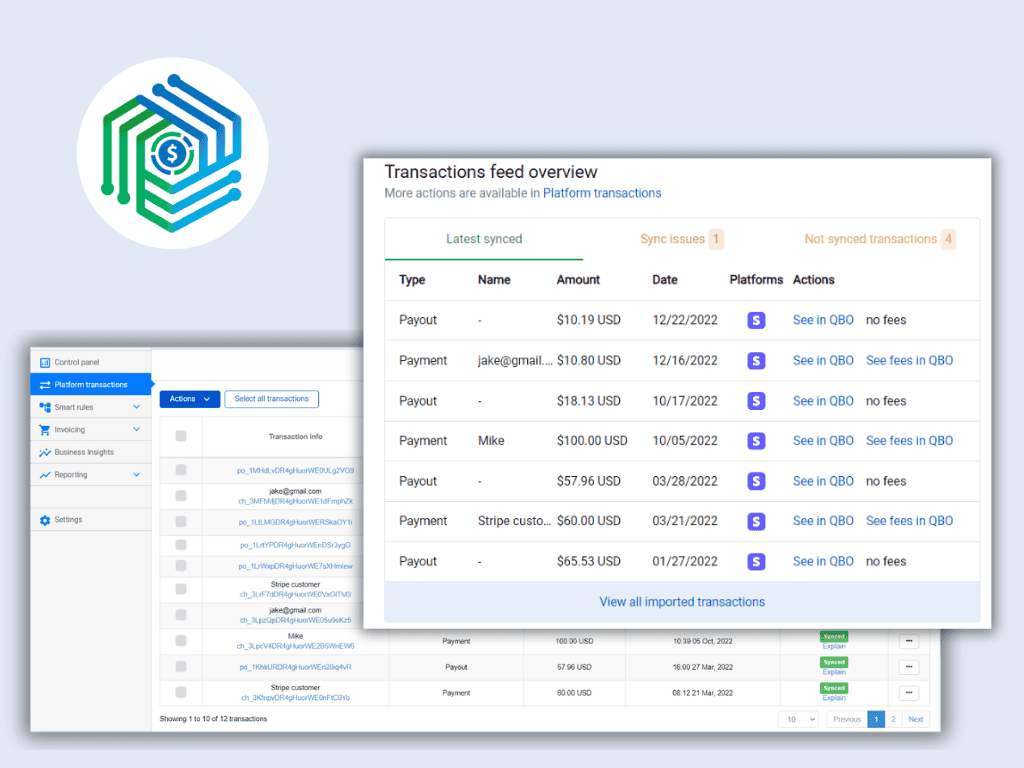The width and height of the screenshot is (1024, 768).
Task: Open the Not synced transactions tab
Action: point(880,239)
